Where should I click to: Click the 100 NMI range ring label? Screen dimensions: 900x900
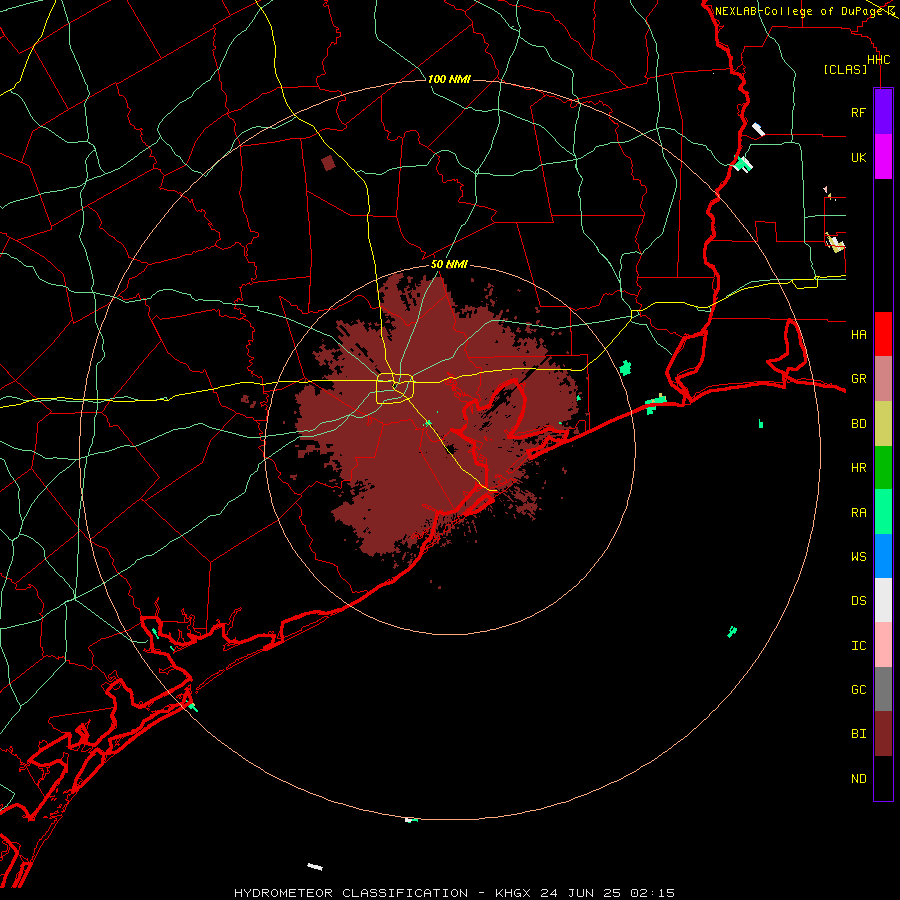click(449, 79)
